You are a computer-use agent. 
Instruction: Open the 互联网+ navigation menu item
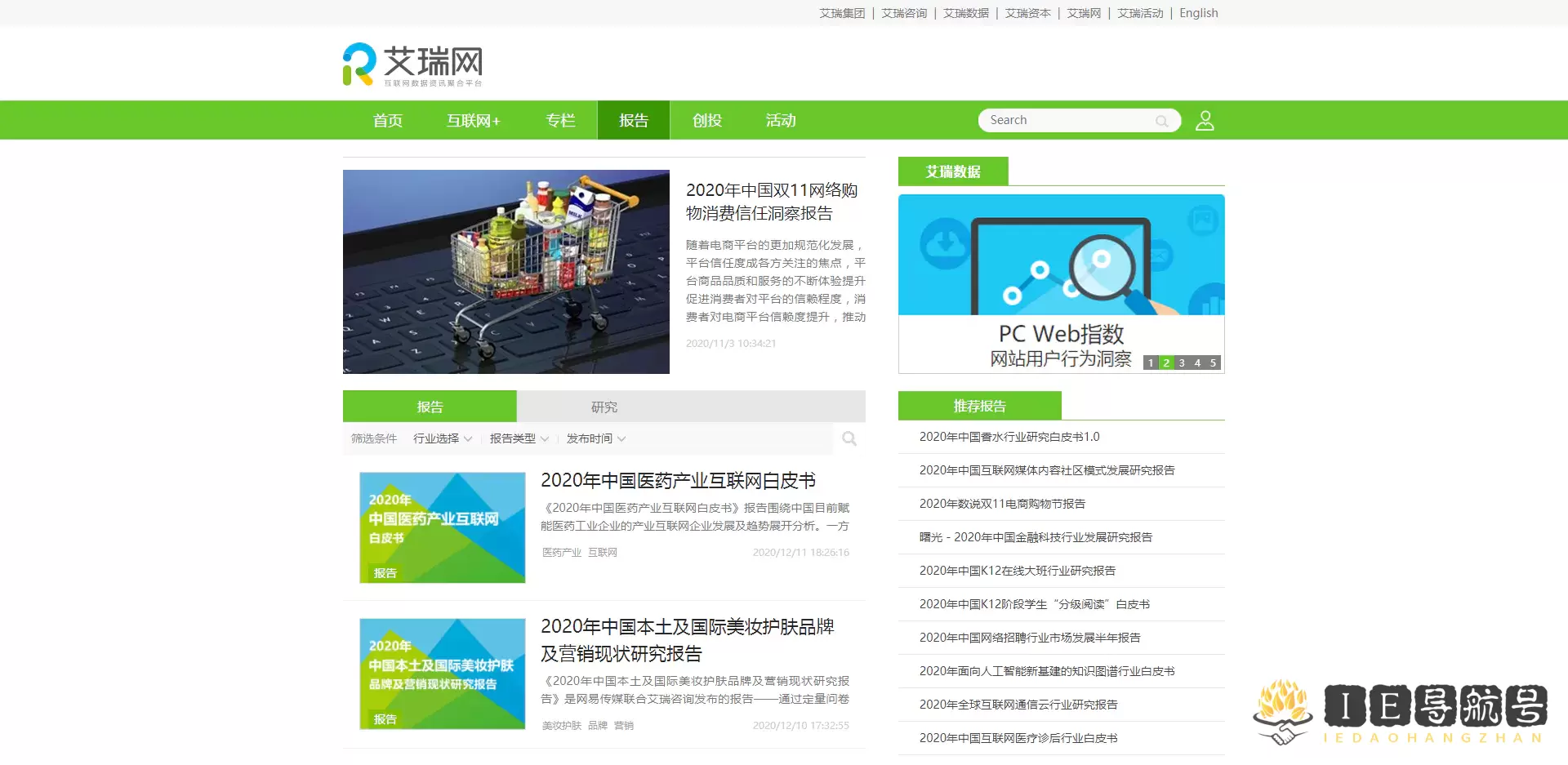click(x=473, y=121)
